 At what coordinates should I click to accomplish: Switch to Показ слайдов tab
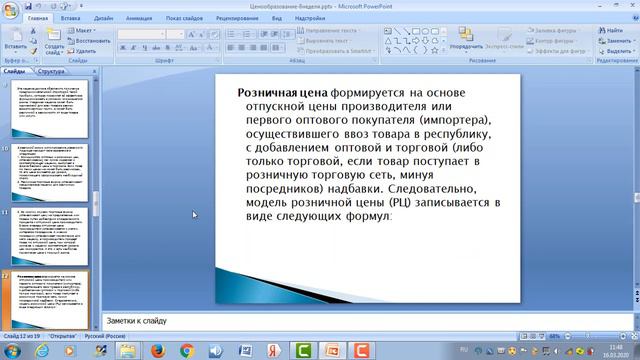tap(184, 18)
